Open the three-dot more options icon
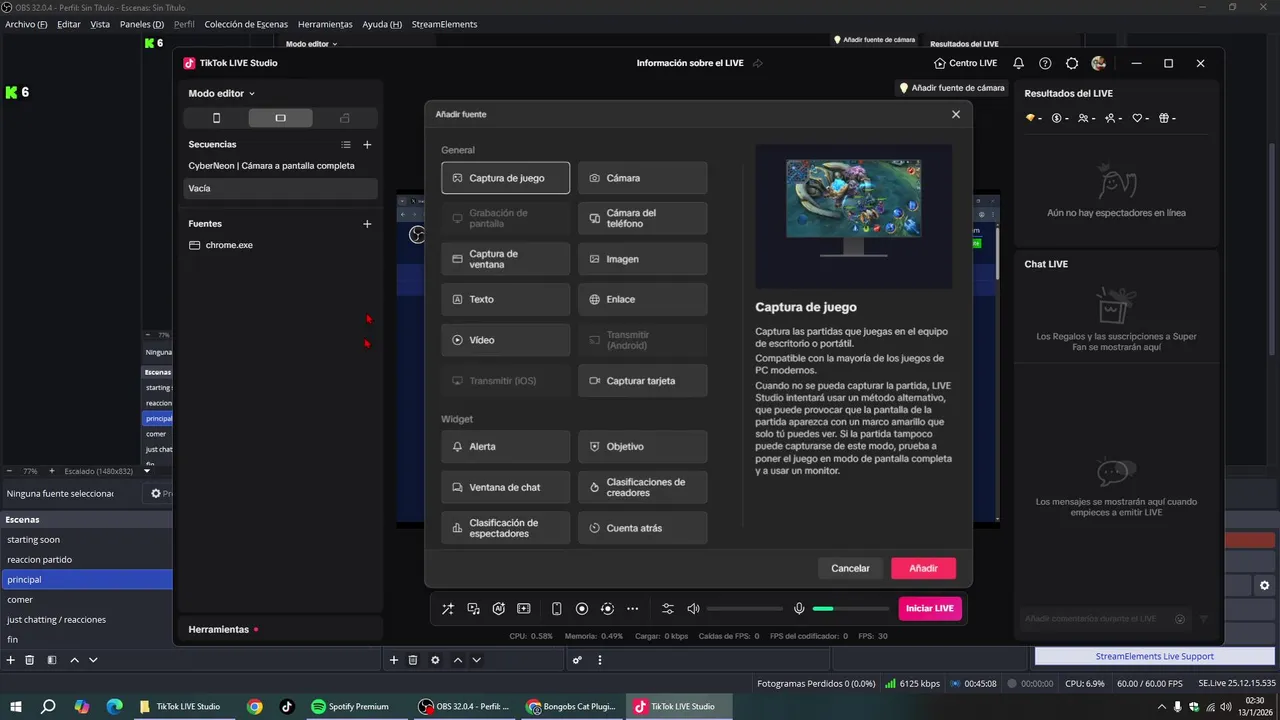Viewport: 1280px width, 720px height. coord(632,608)
